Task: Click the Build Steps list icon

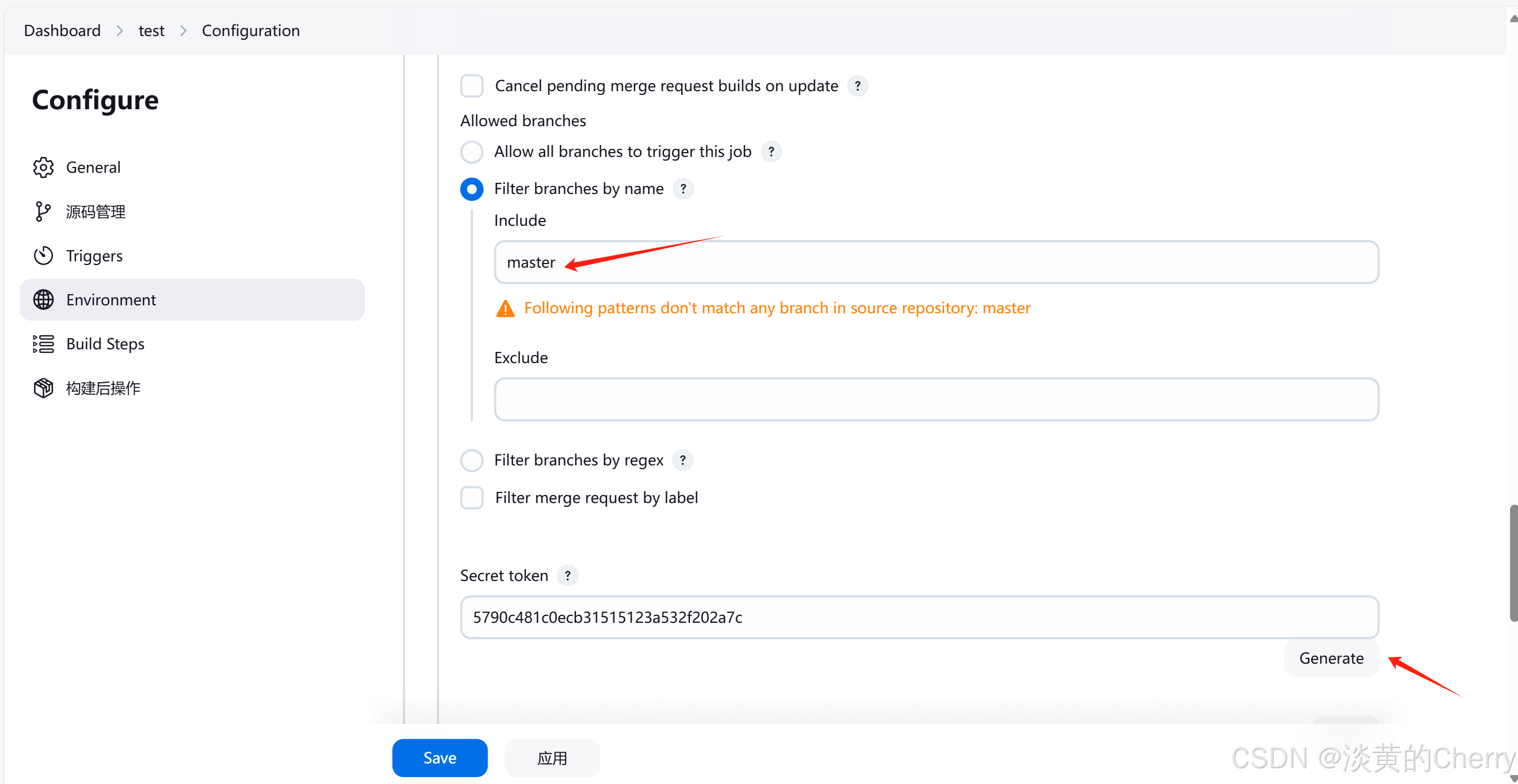Action: click(x=43, y=344)
